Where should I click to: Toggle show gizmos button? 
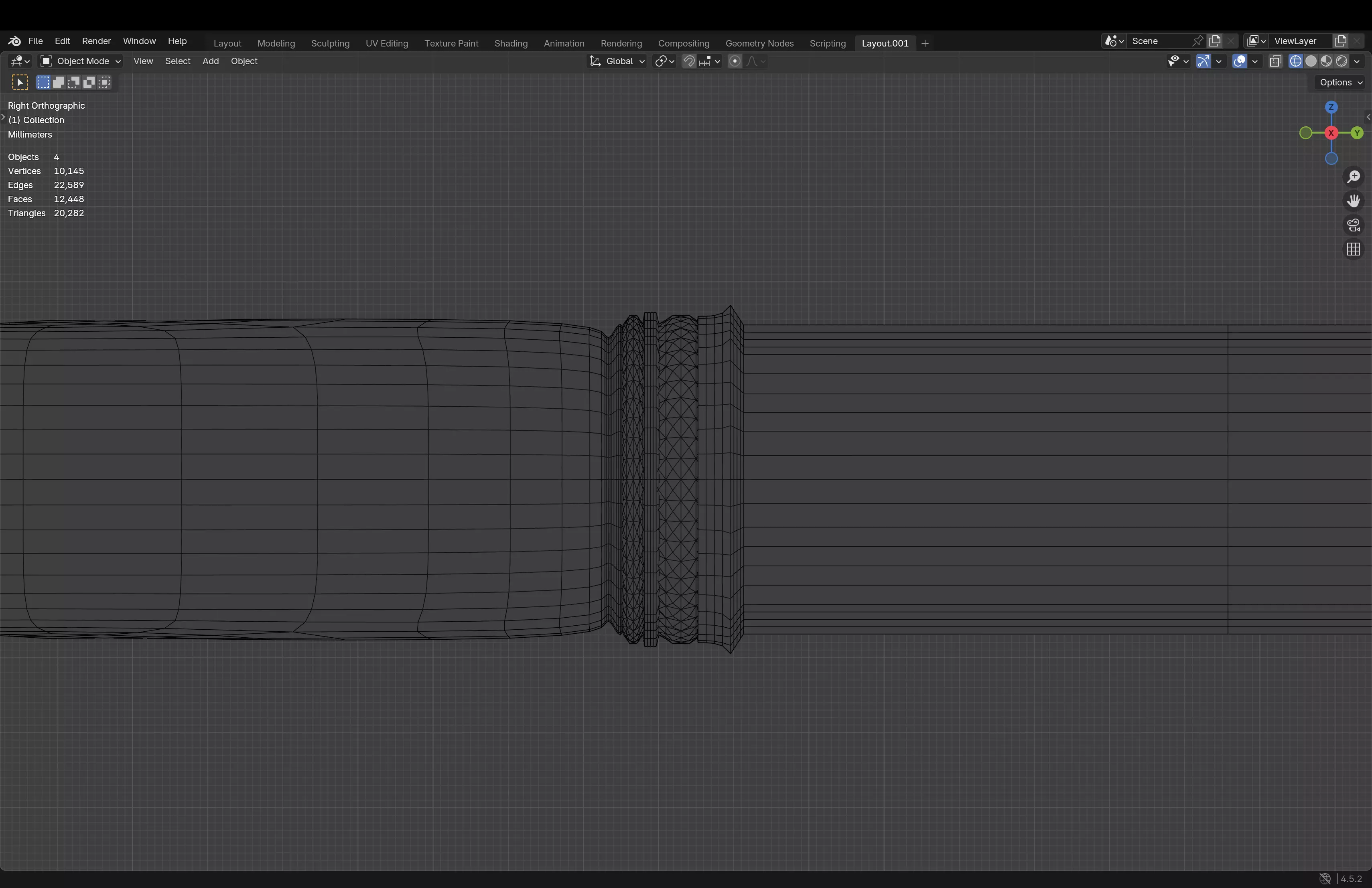(x=1203, y=61)
